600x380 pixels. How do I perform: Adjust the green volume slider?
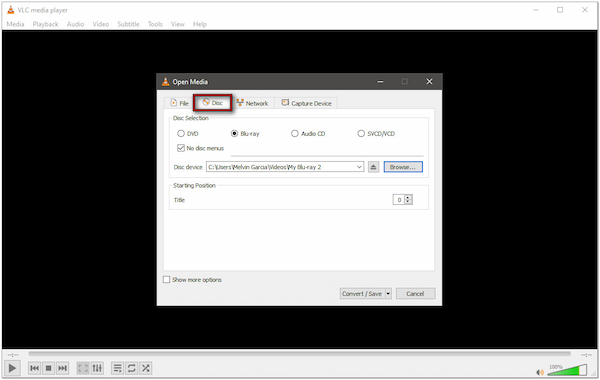(567, 370)
